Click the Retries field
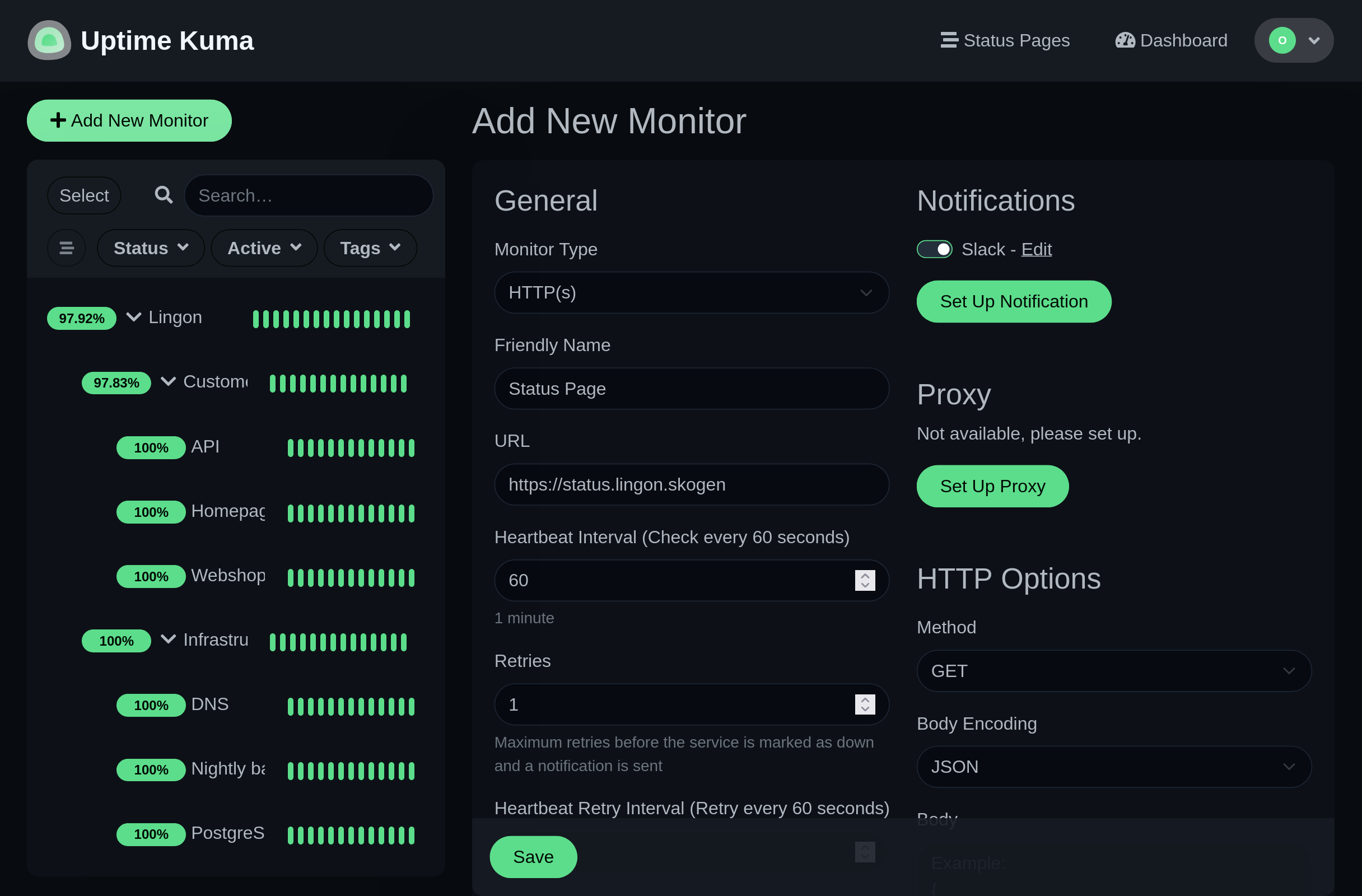The height and width of the screenshot is (896, 1362). [x=691, y=704]
